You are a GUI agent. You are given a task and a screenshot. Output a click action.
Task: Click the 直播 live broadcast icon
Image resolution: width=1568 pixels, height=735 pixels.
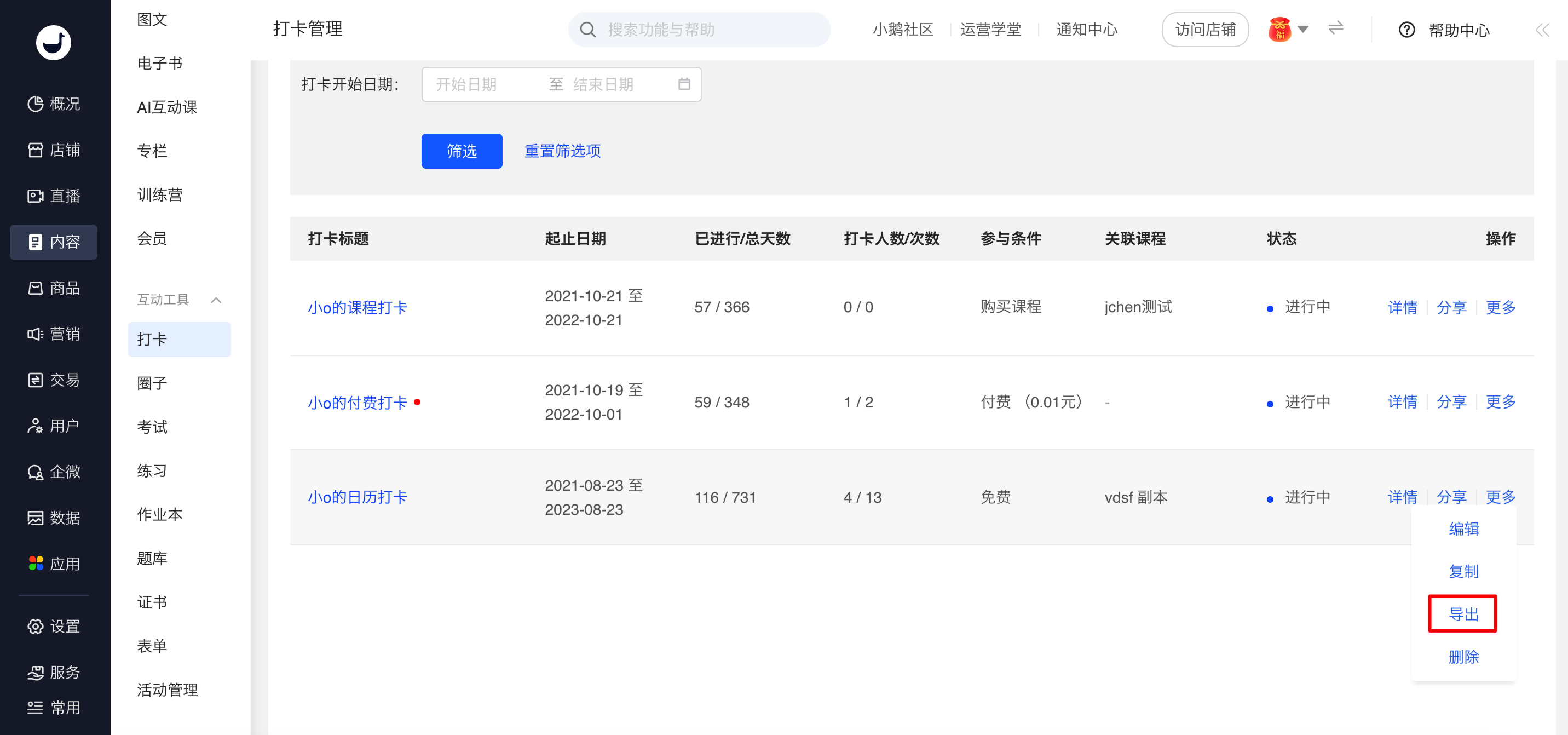point(35,196)
